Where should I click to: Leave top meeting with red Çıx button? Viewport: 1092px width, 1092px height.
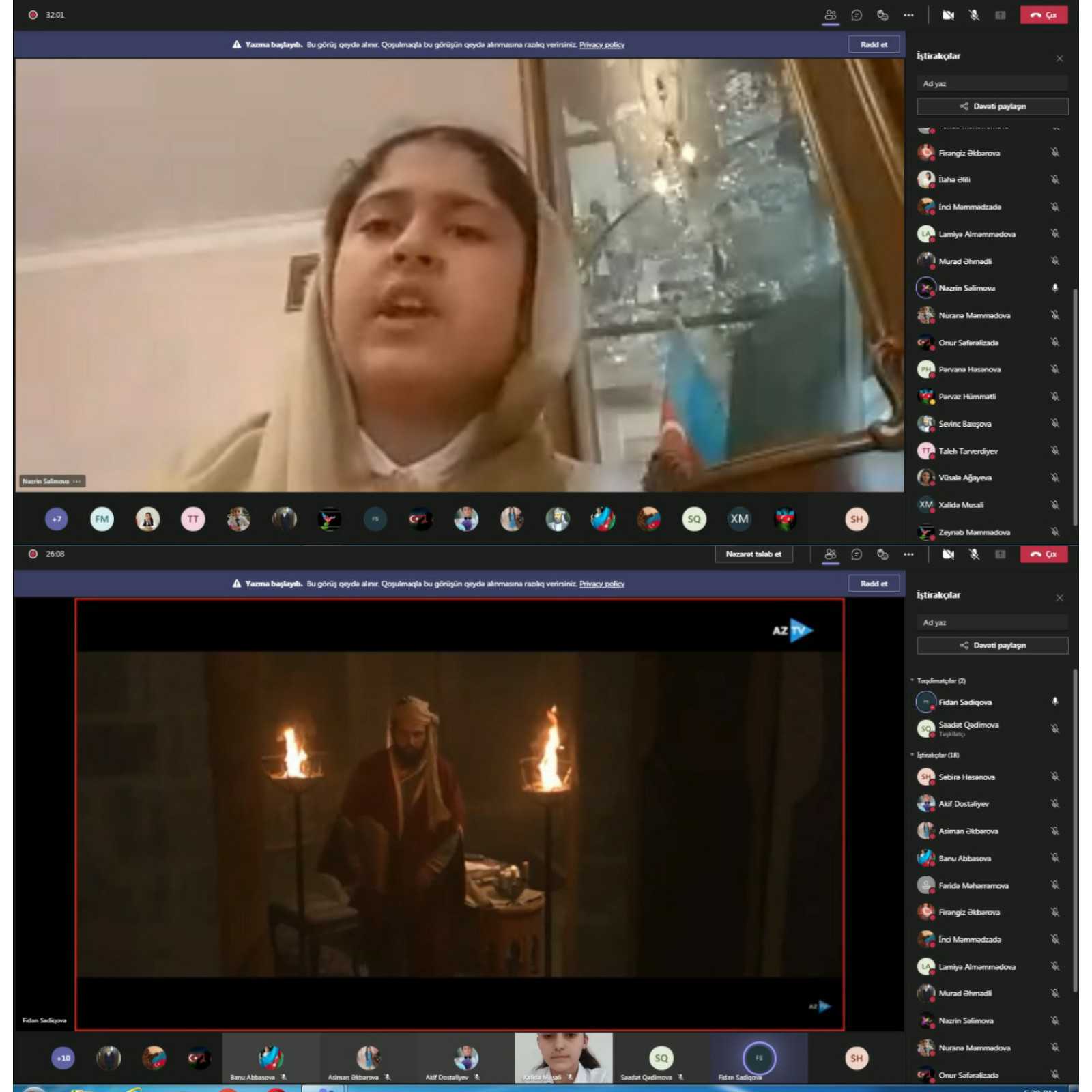pos(1044,15)
